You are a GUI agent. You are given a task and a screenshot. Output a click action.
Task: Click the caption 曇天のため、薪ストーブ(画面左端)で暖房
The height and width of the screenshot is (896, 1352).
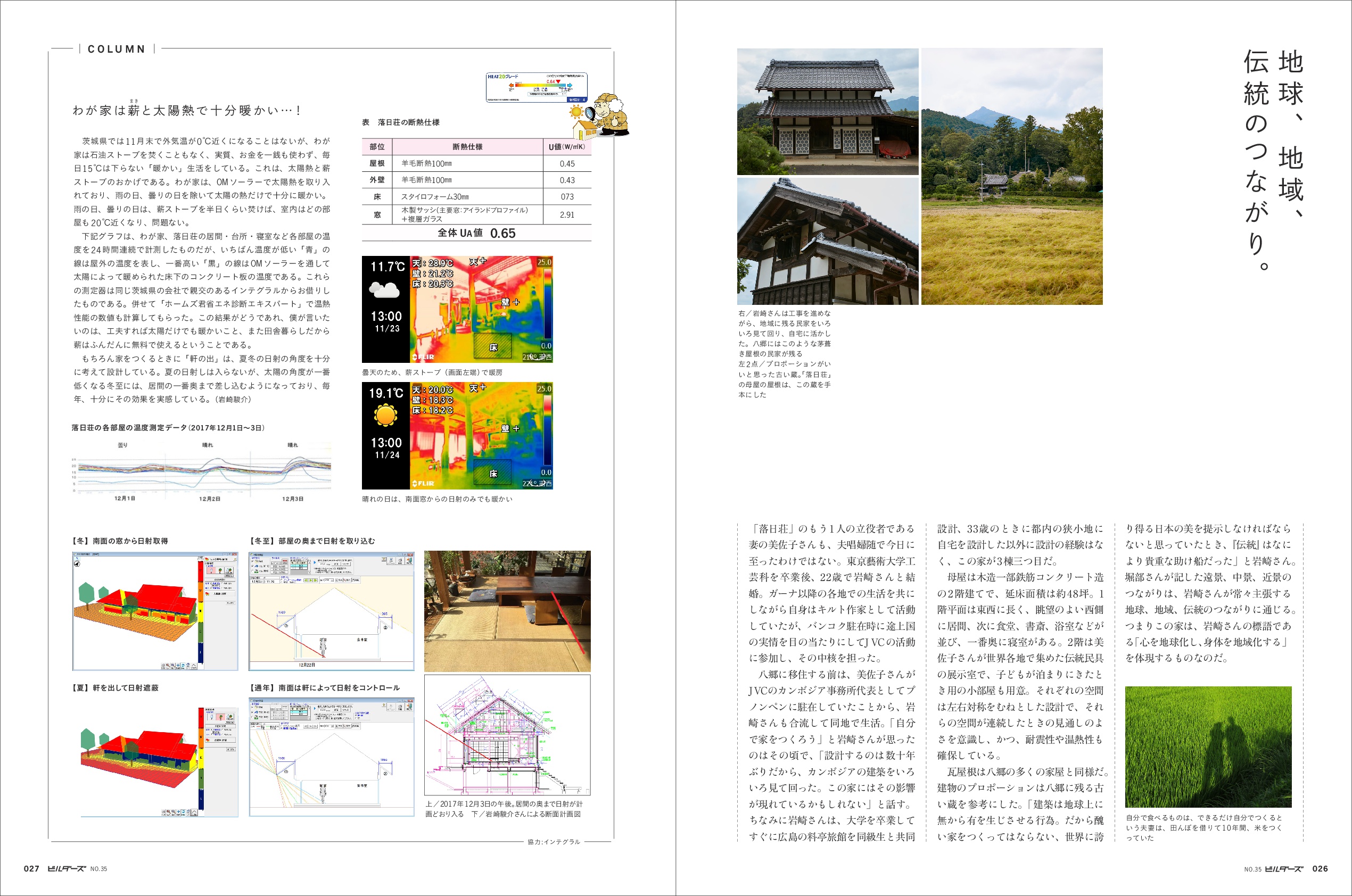tap(432, 372)
